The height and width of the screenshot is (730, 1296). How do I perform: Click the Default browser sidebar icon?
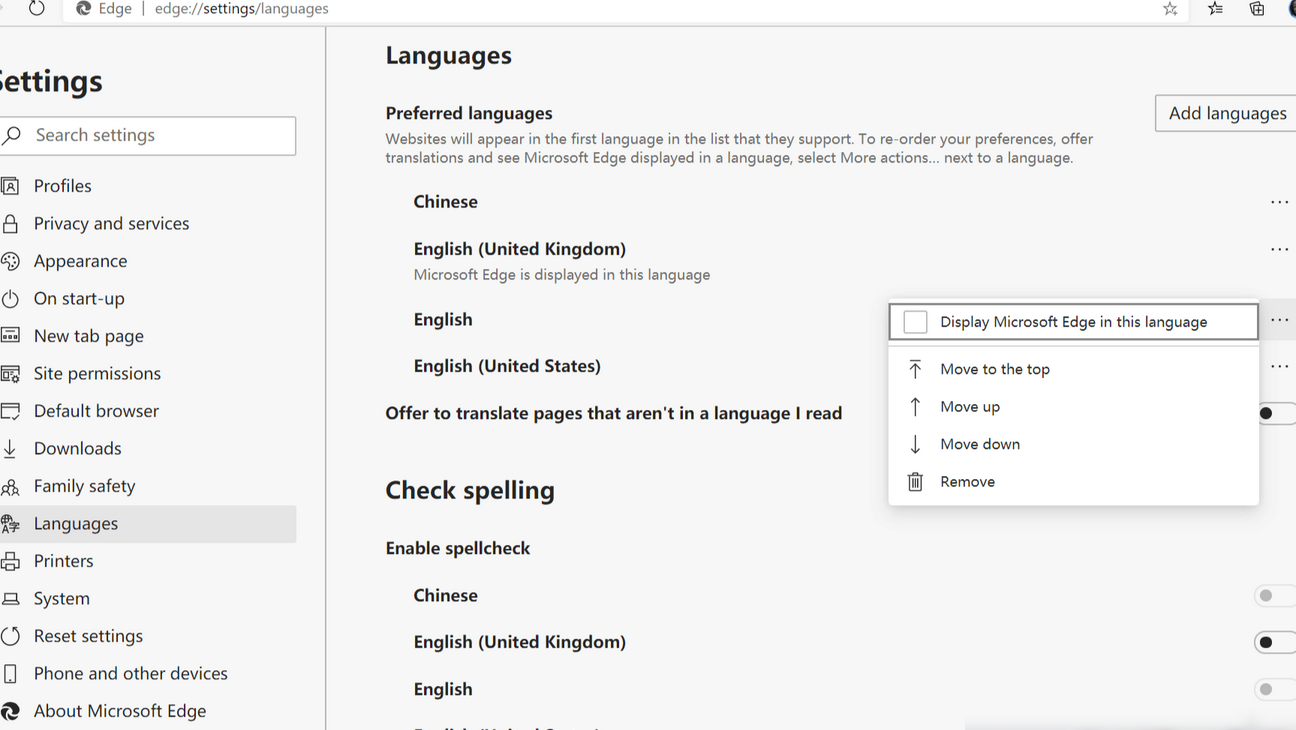pos(10,411)
